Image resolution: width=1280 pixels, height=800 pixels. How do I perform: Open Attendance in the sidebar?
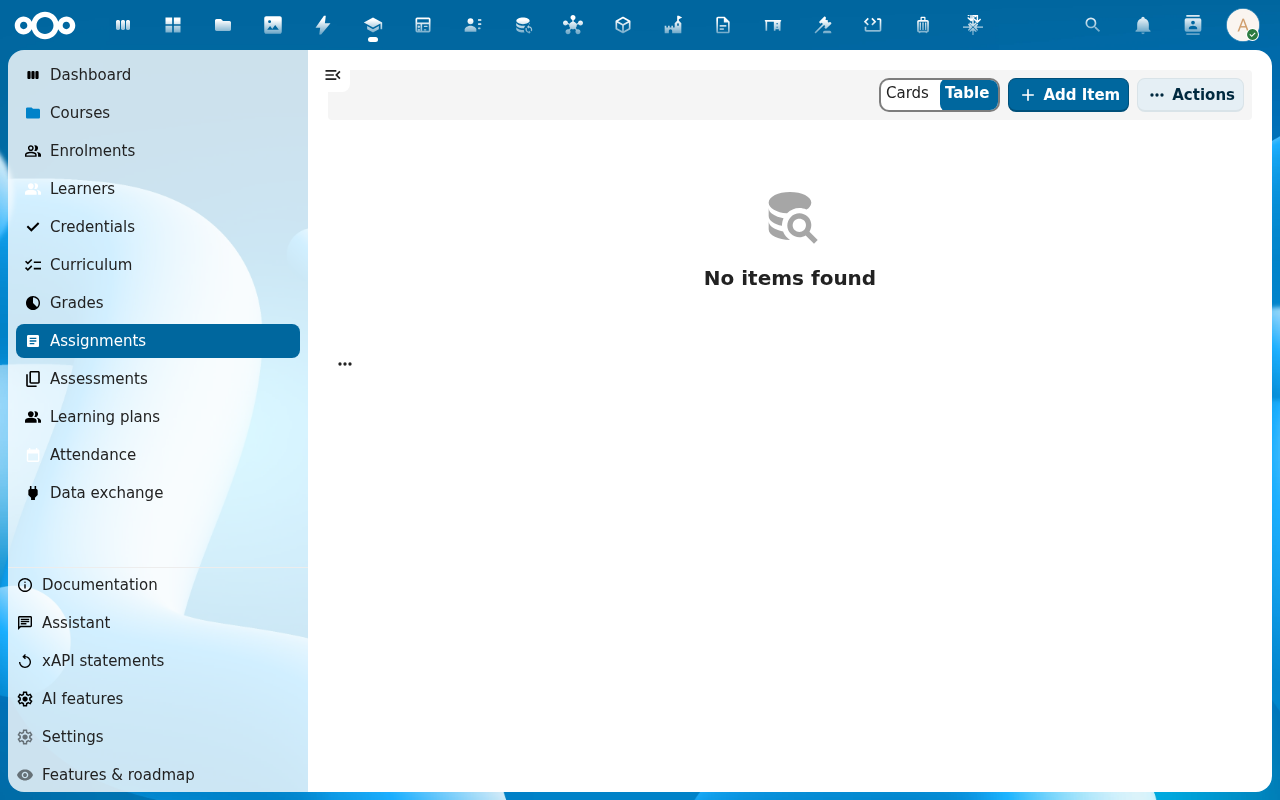158,455
